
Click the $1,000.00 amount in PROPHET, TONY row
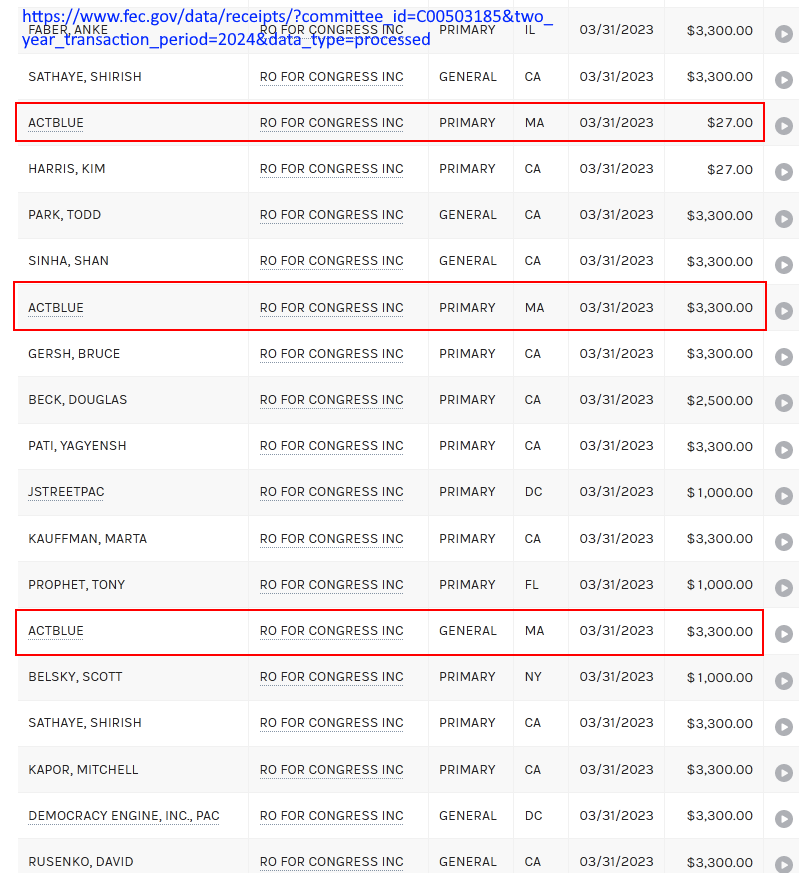pos(719,585)
